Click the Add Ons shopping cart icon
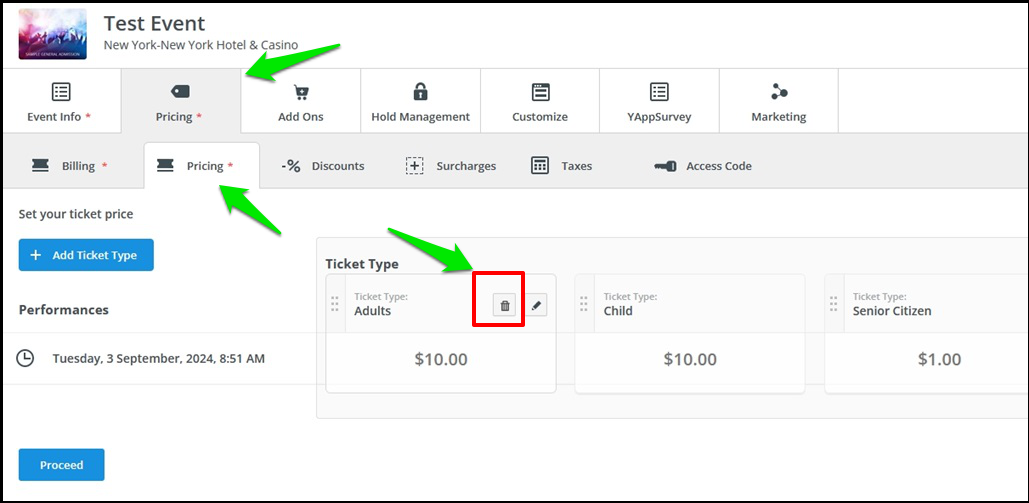Viewport: 1029px width, 503px height. [301, 92]
